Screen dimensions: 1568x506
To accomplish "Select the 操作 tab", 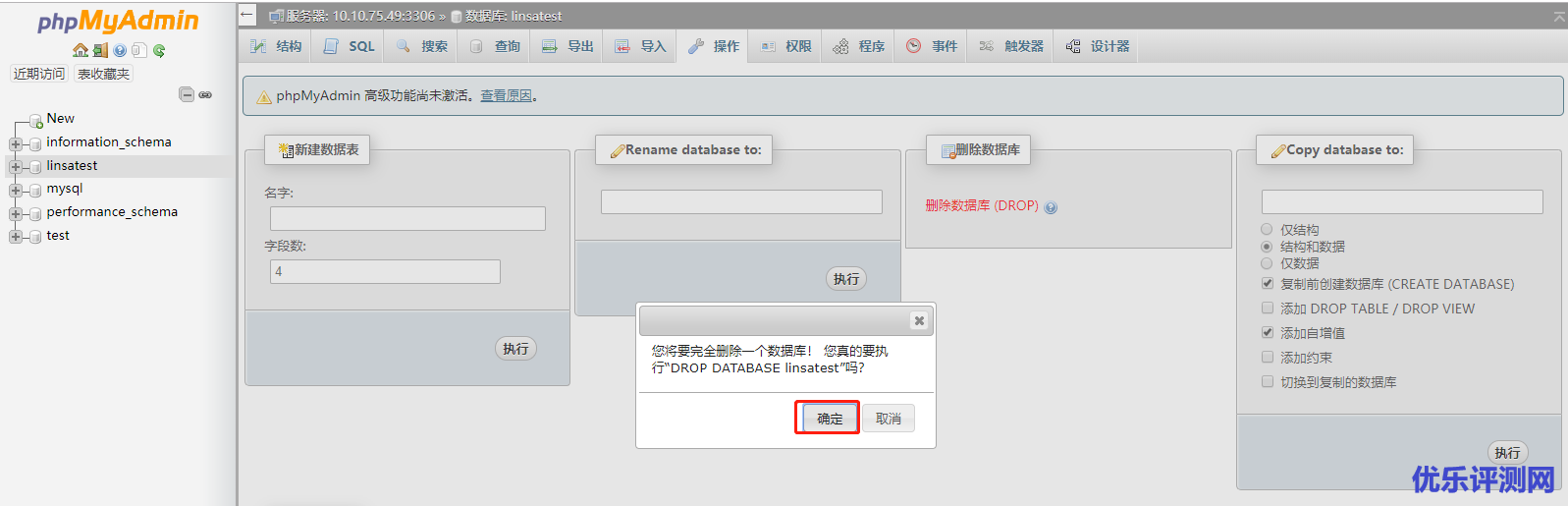I will point(713,46).
